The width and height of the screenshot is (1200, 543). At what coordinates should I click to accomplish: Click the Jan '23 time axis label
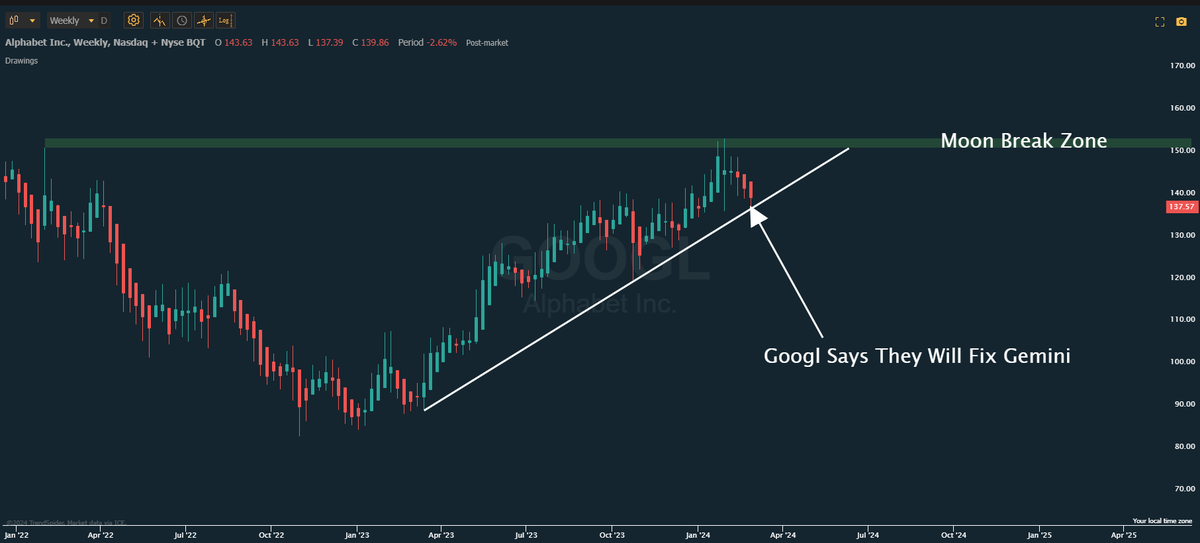point(356,535)
